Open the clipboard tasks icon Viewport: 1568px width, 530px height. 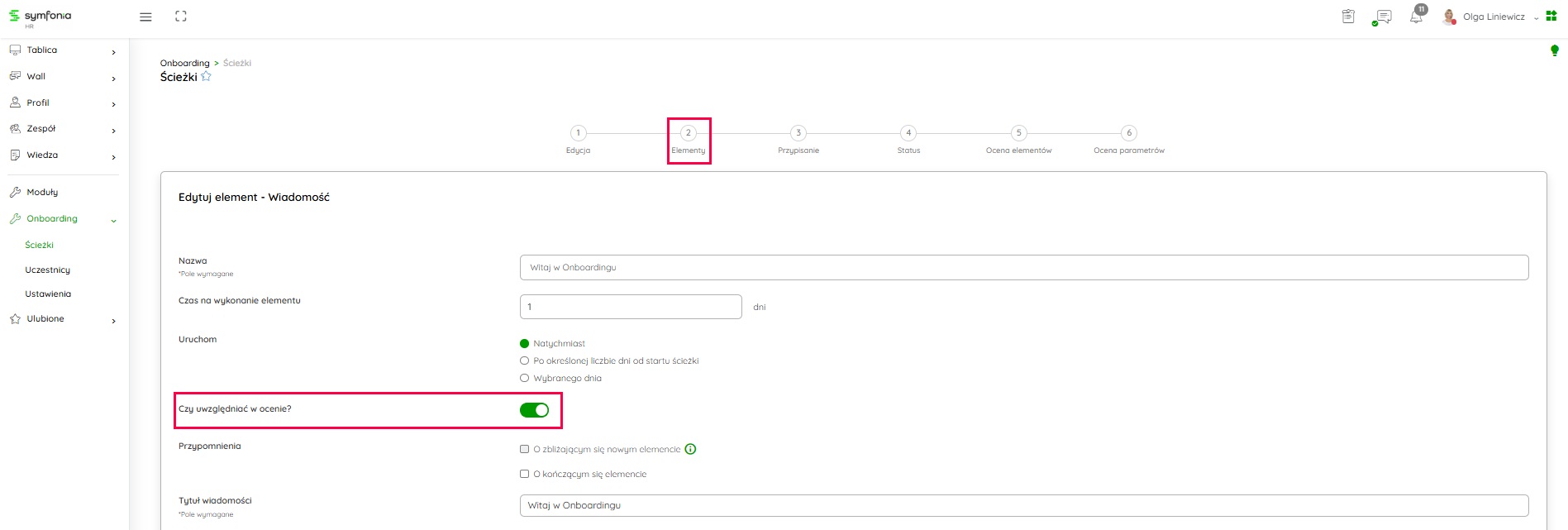(1348, 17)
